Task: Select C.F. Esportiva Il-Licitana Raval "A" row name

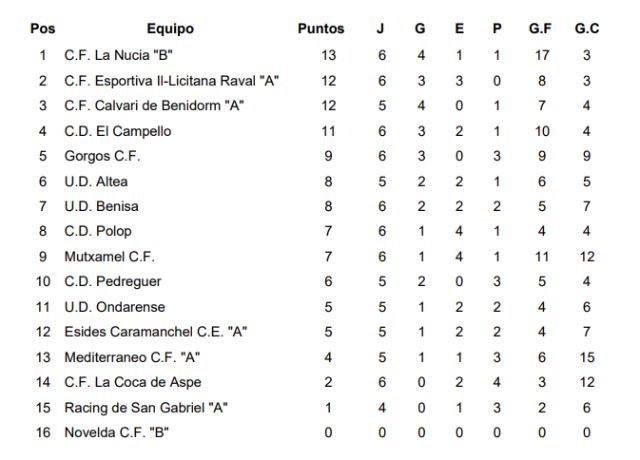Action: pyautogui.click(x=171, y=80)
